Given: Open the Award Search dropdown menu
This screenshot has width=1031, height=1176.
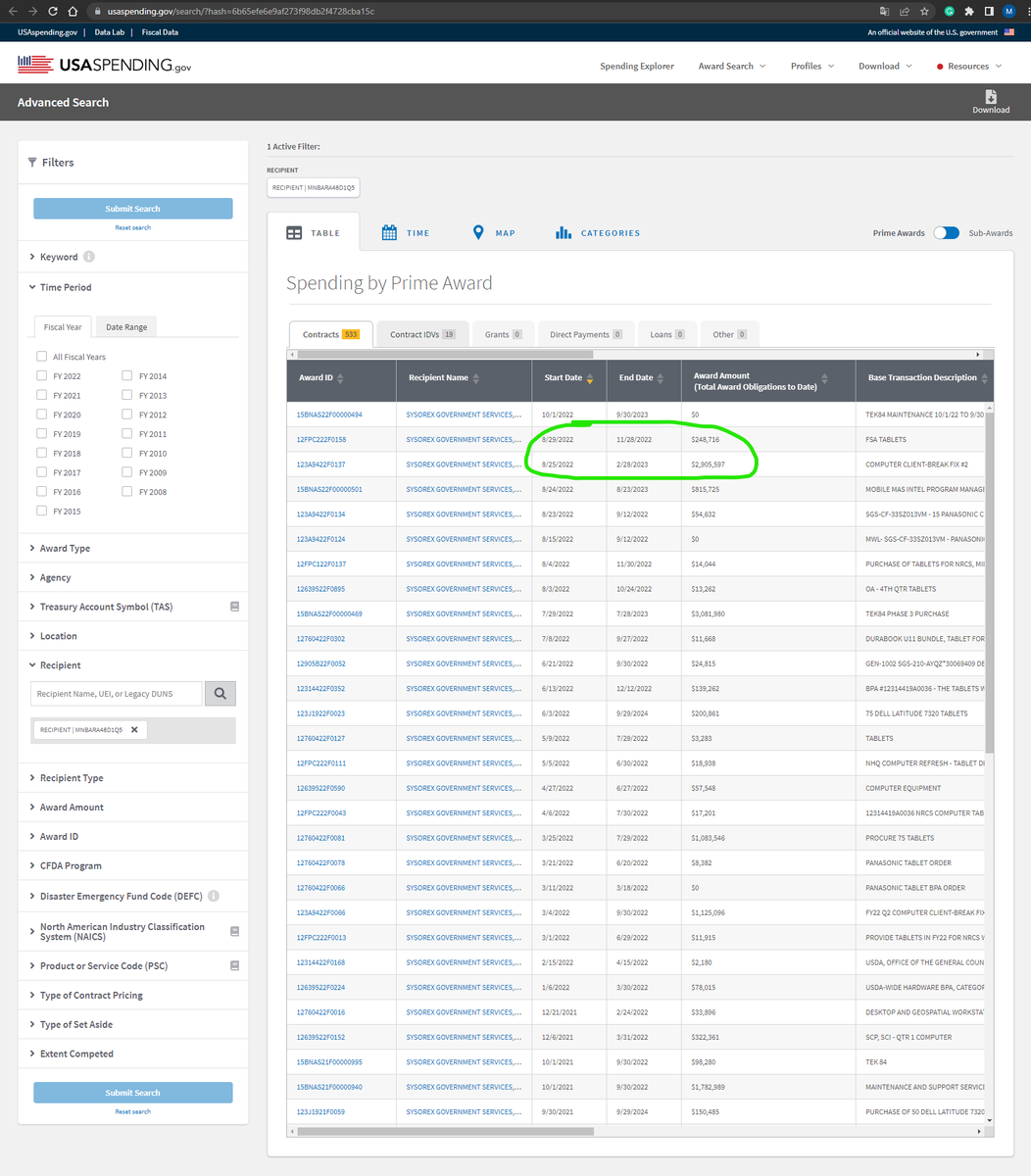Looking at the screenshot, I should tap(732, 66).
